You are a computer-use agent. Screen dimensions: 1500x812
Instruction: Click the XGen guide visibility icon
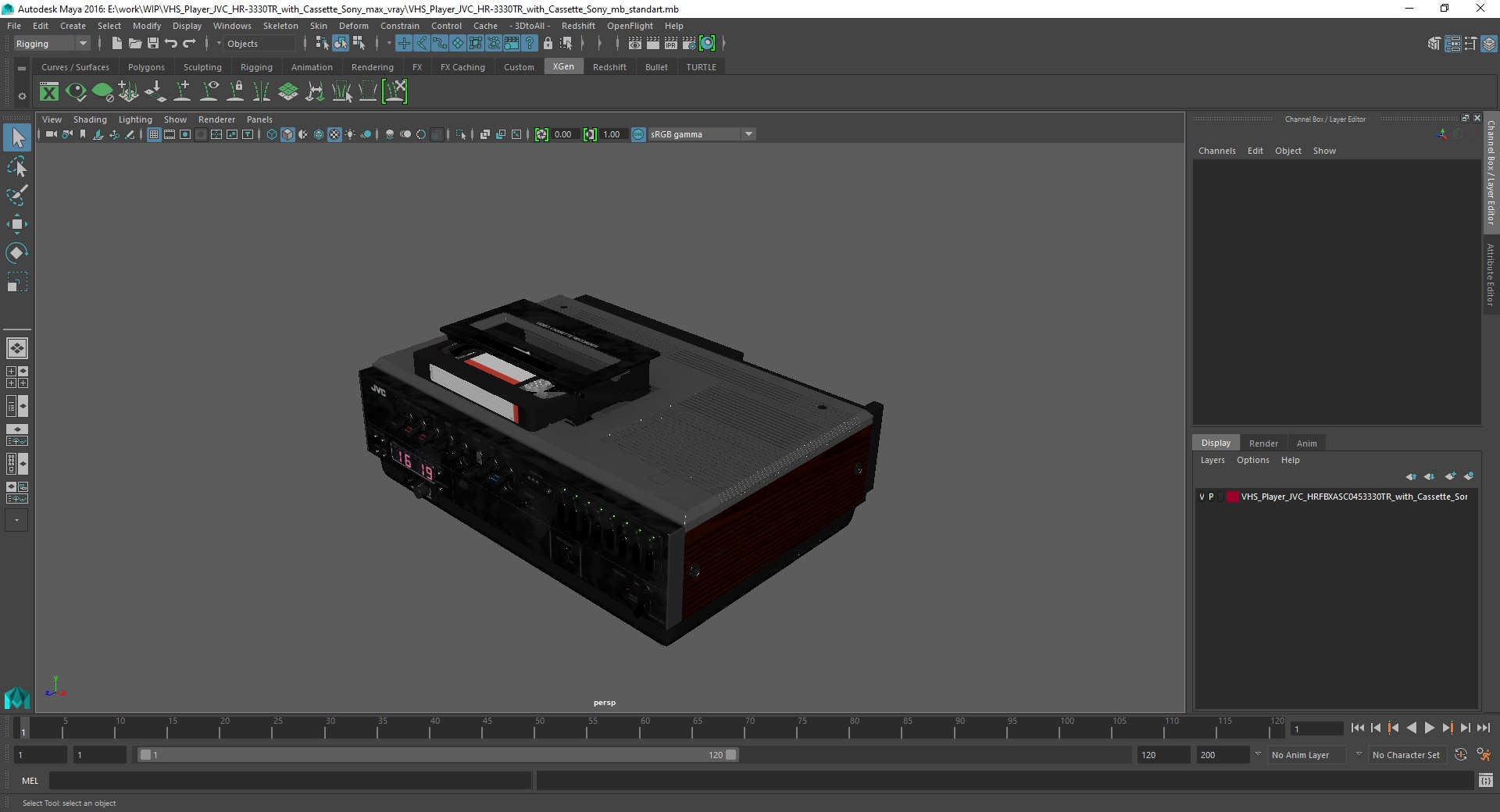click(x=209, y=92)
